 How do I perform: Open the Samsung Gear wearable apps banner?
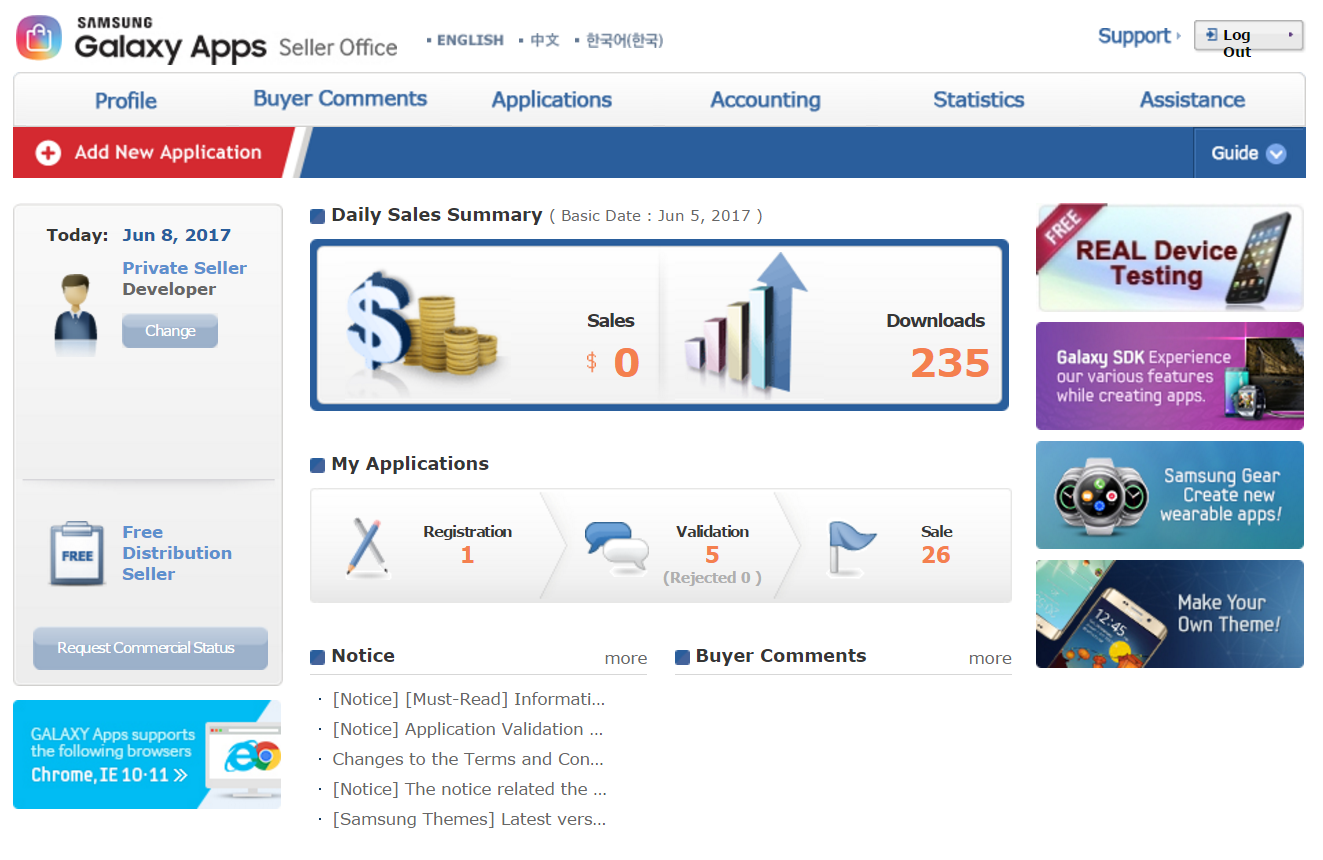(x=1170, y=495)
